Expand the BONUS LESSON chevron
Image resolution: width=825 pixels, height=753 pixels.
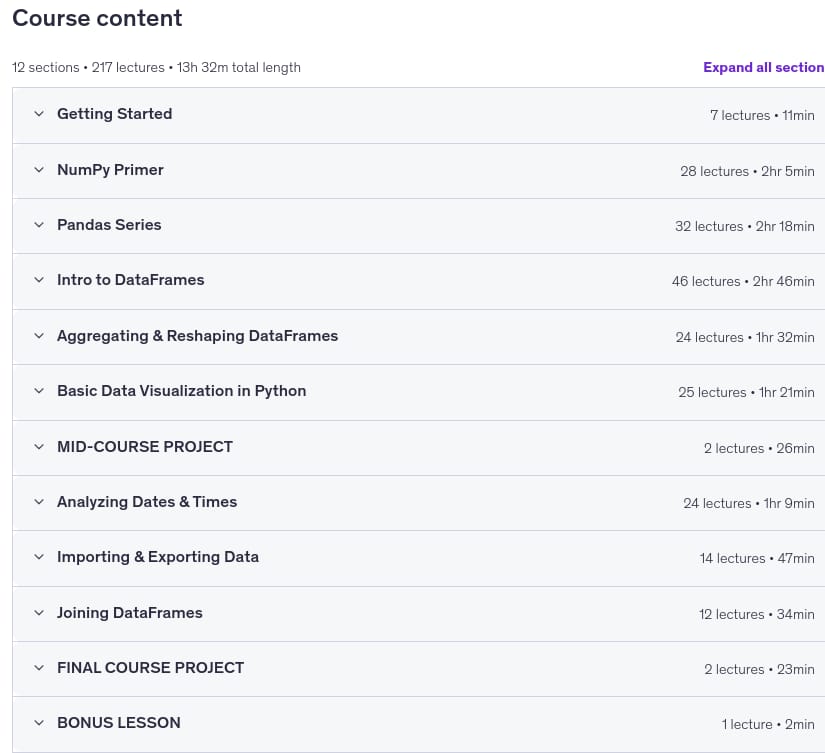click(x=39, y=722)
